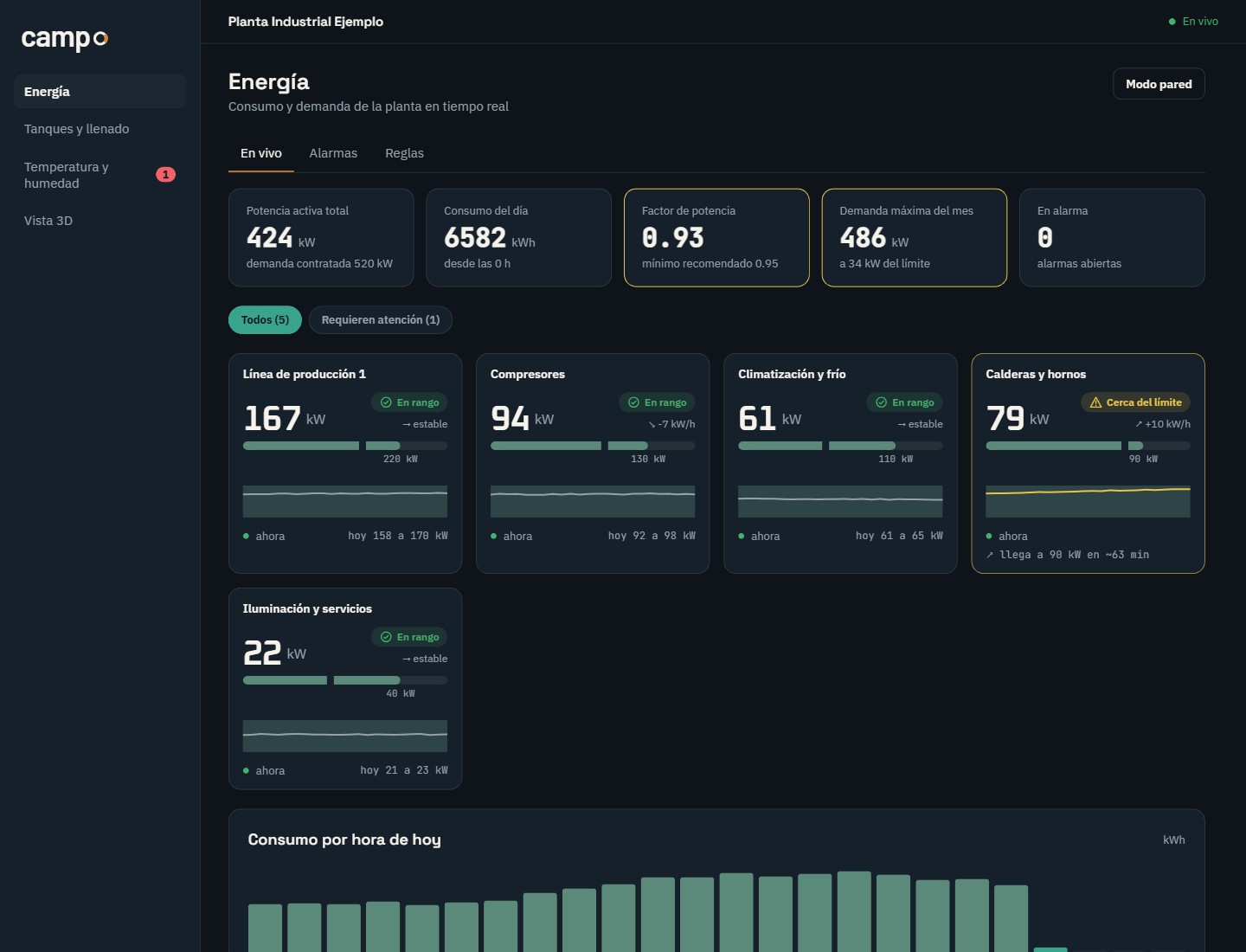Switch to the En vivo tab
The image size is (1246, 952).
point(261,153)
